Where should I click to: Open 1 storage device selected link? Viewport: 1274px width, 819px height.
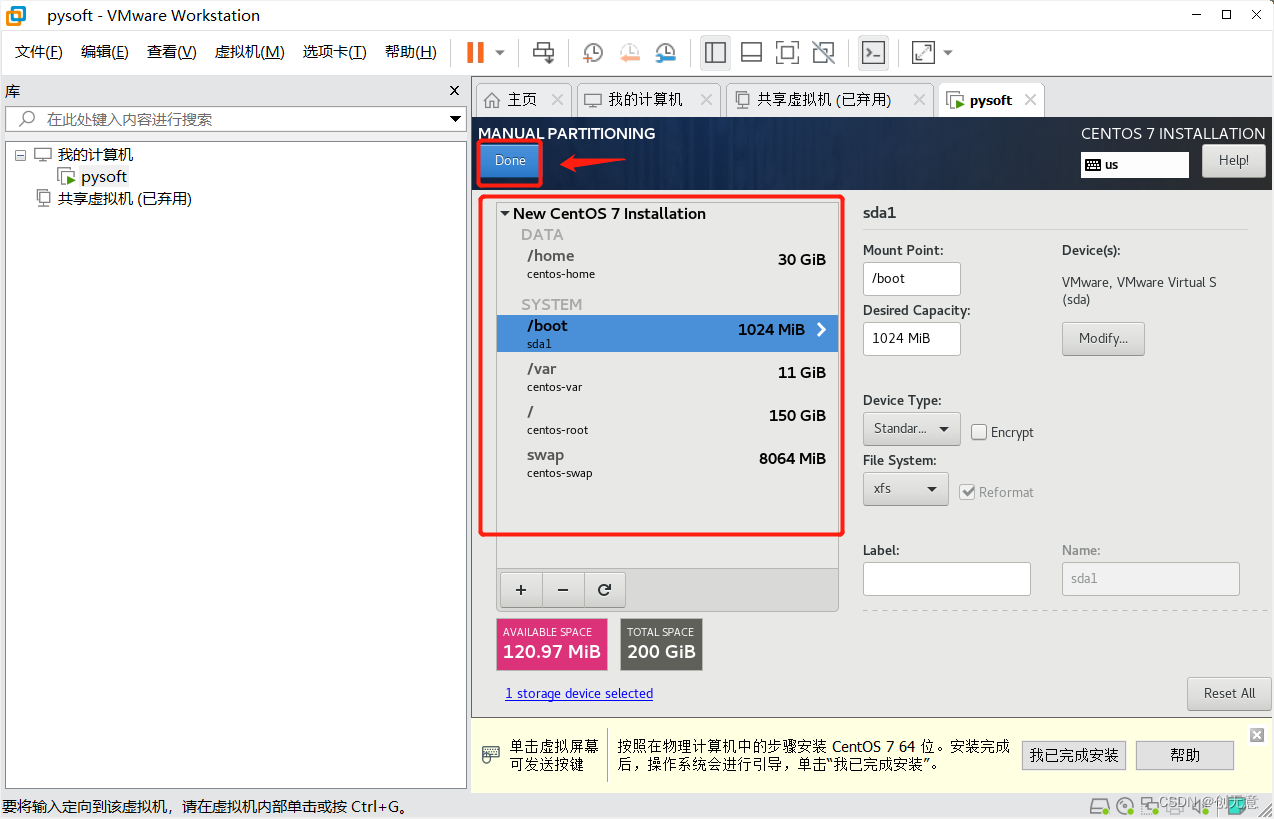coord(579,694)
